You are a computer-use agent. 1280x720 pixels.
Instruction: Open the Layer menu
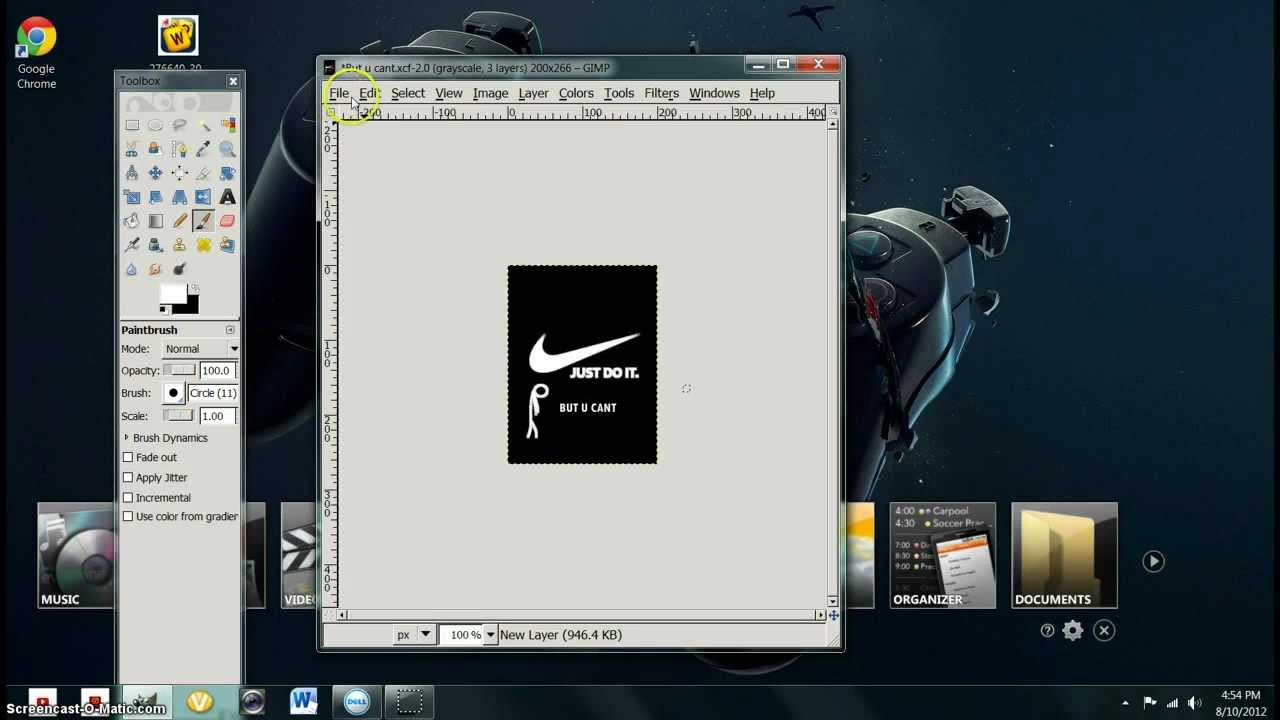coord(533,93)
